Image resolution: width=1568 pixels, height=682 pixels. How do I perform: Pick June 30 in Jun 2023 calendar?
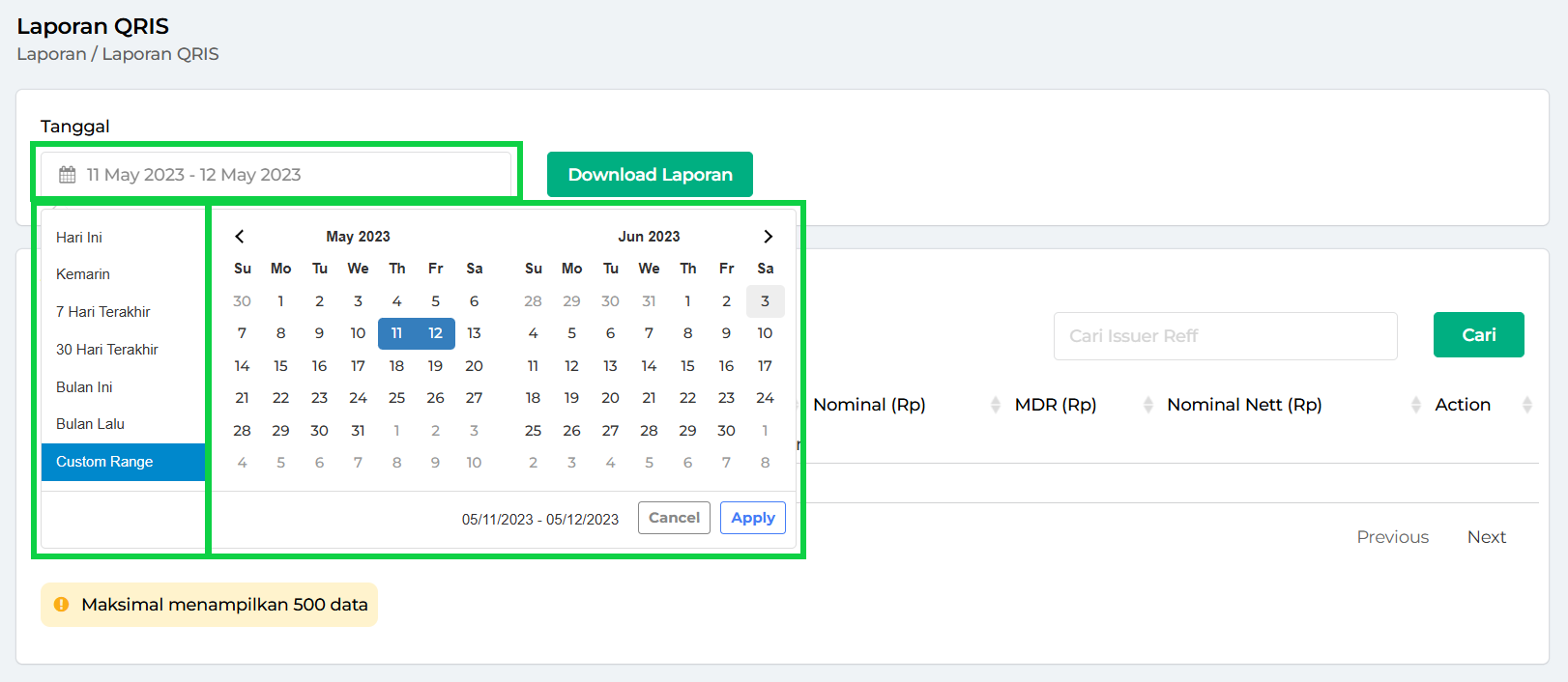click(727, 431)
